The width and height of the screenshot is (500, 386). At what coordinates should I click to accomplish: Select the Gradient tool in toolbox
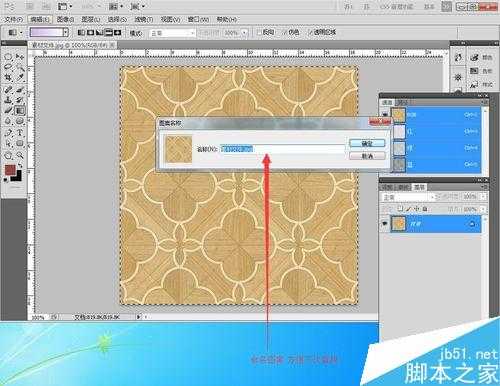point(20,110)
